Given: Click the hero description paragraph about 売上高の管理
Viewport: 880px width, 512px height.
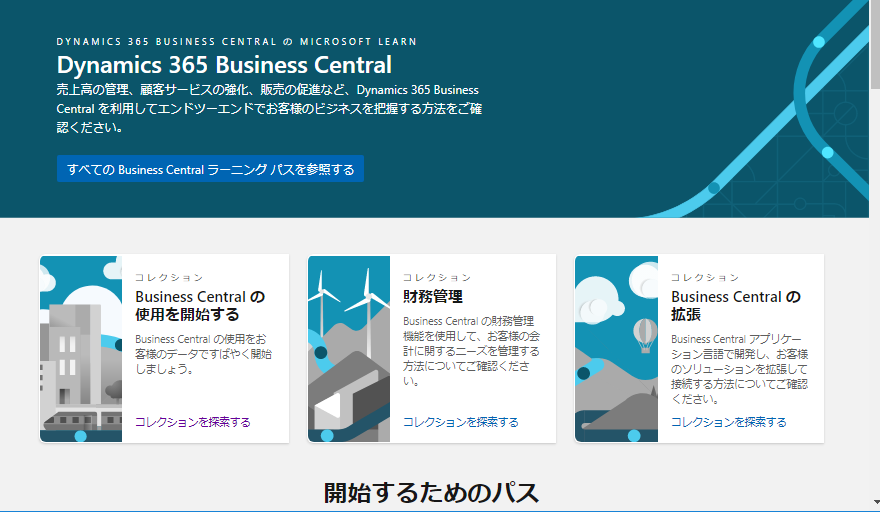Looking at the screenshot, I should coord(268,109).
